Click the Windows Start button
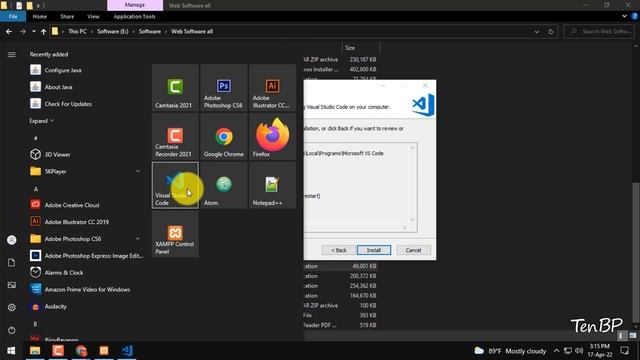 point(11,351)
